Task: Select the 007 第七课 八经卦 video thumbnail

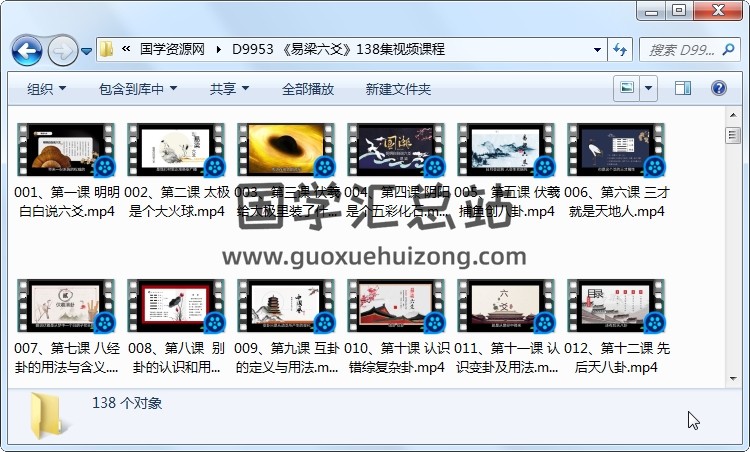Action: 66,306
